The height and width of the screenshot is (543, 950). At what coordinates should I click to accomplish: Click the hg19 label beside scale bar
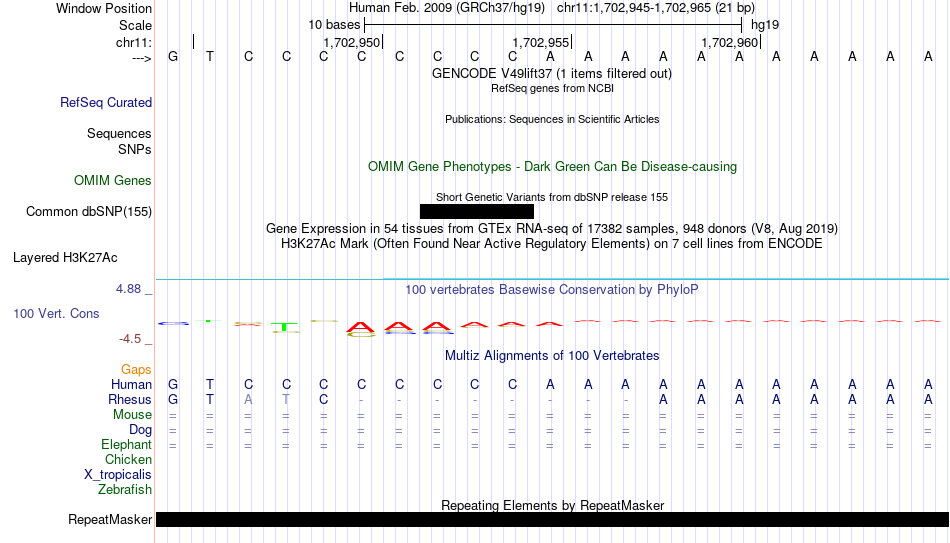point(765,25)
